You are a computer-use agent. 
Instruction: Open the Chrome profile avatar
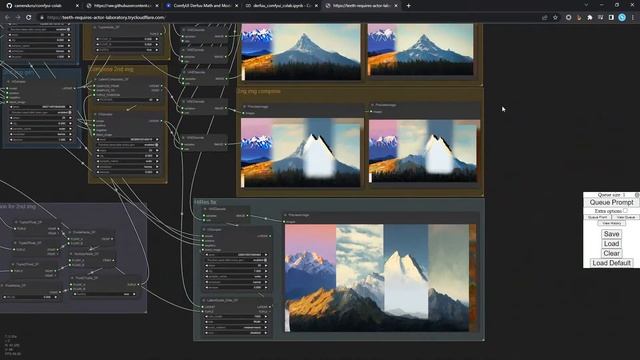tap(622, 18)
